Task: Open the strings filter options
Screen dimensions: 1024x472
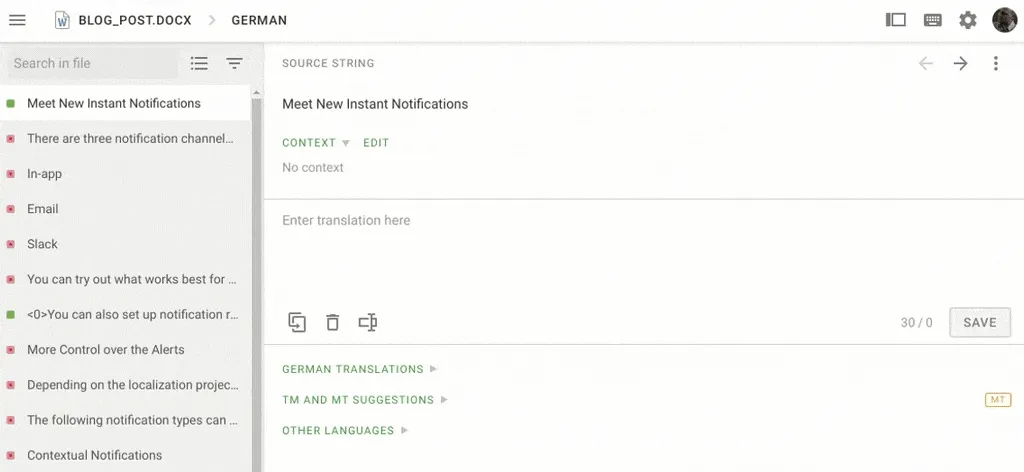Action: click(x=234, y=63)
